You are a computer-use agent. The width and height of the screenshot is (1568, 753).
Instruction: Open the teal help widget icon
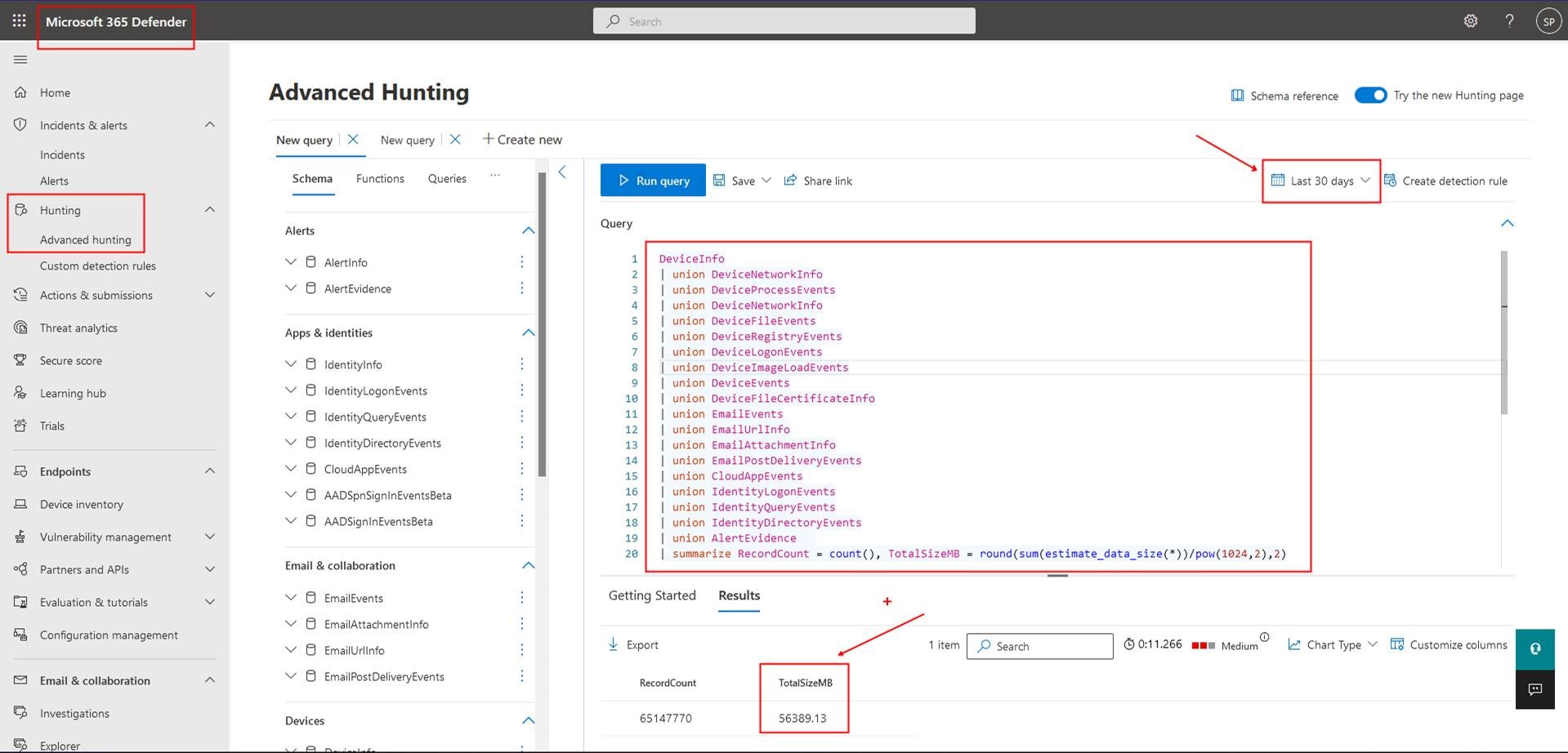pyautogui.click(x=1535, y=649)
